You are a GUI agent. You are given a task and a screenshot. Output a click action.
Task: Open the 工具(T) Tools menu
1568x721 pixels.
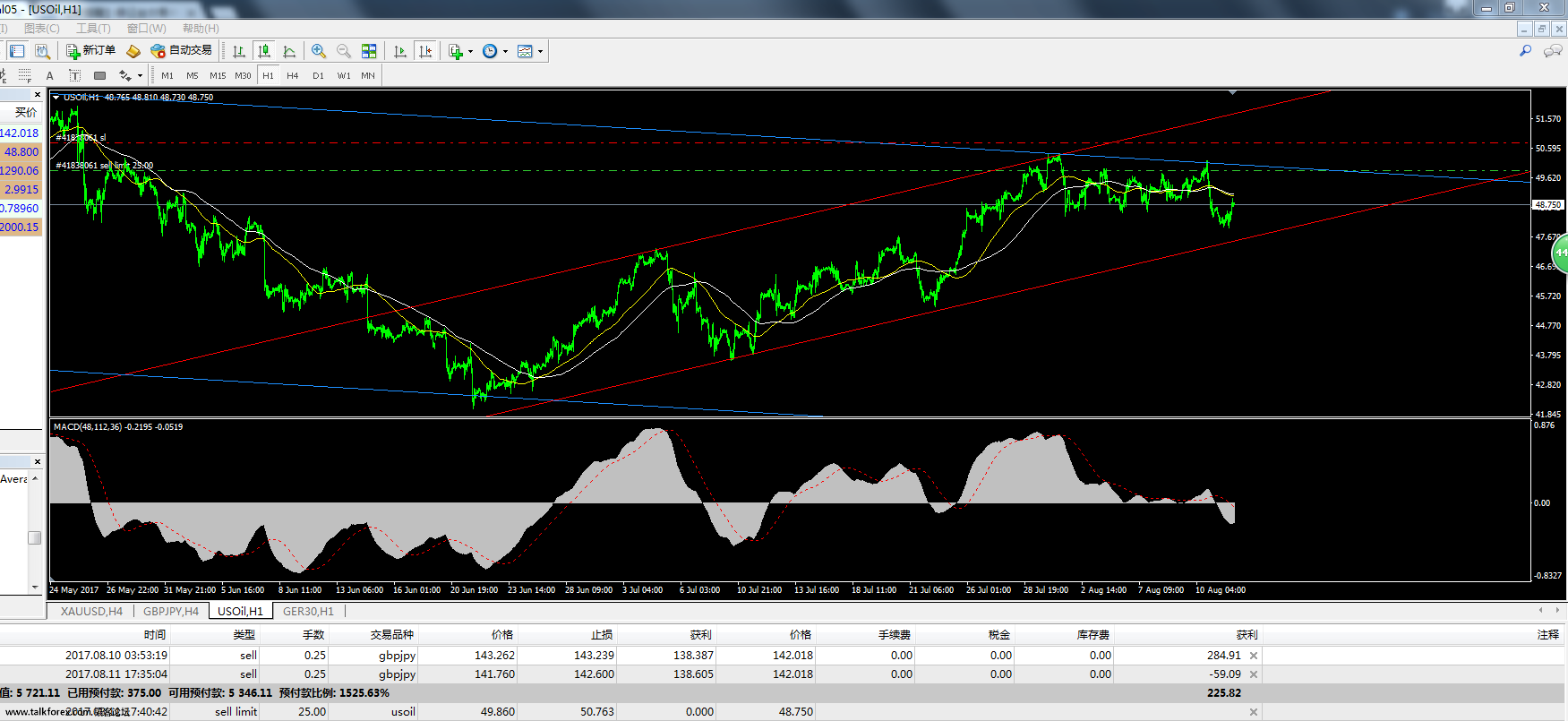(93, 29)
